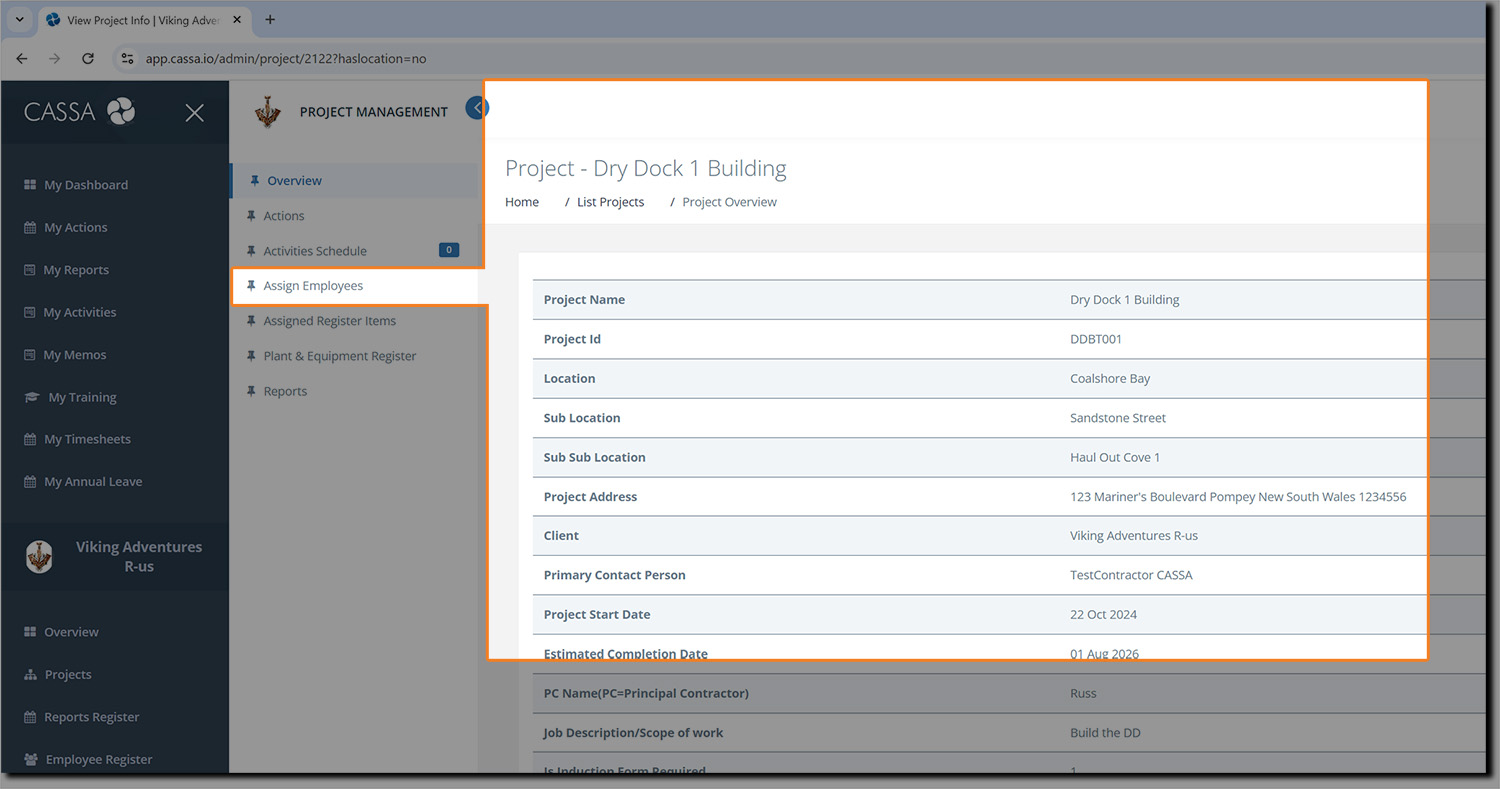Open My Dashboard in sidebar
This screenshot has width=1500, height=789.
tap(85, 185)
